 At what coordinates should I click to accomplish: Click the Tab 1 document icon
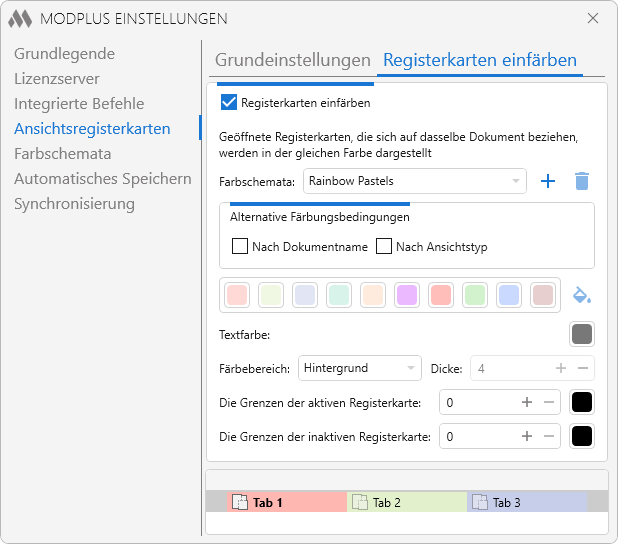click(x=240, y=502)
